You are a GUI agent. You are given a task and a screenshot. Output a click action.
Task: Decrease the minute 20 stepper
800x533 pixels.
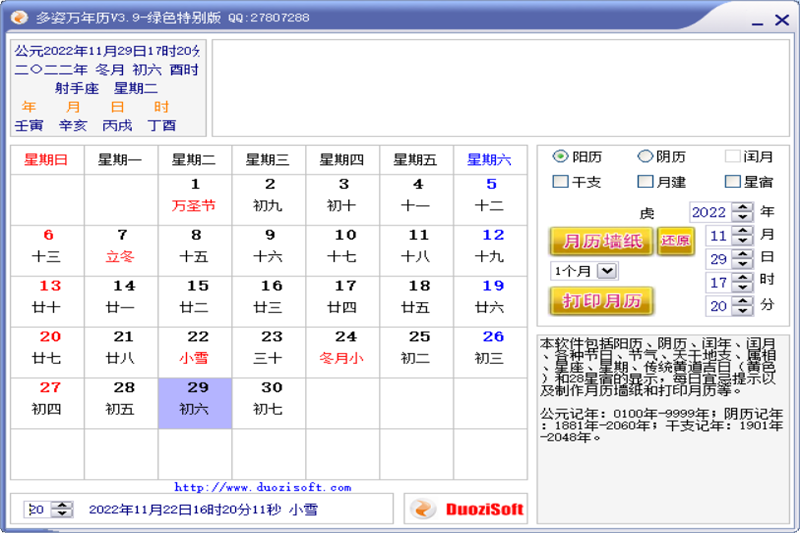(742, 310)
